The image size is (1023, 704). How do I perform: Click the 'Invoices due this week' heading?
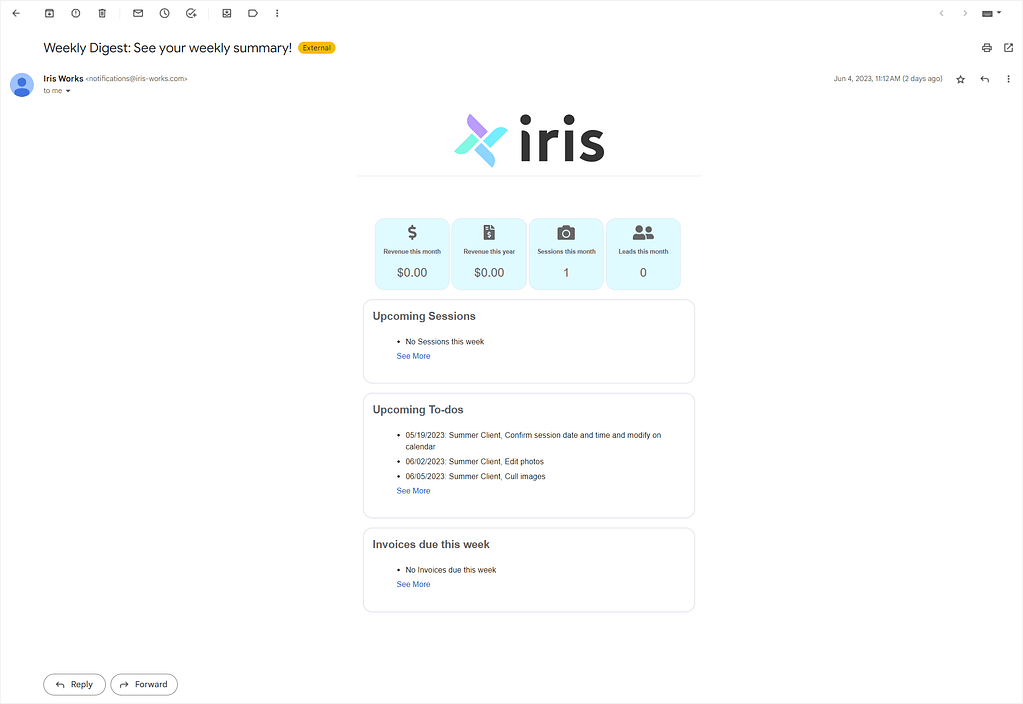coord(431,545)
